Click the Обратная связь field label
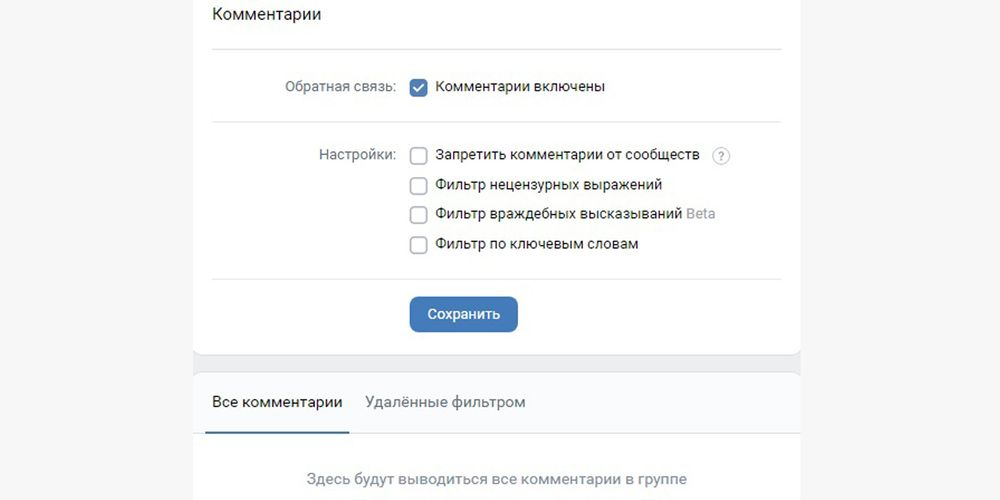The height and width of the screenshot is (500, 1000). (341, 87)
